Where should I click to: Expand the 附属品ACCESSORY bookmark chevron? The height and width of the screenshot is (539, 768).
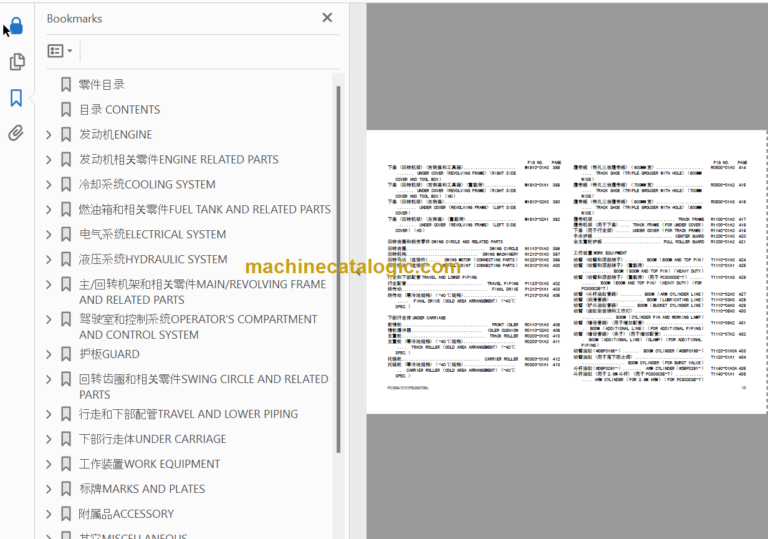(x=48, y=514)
